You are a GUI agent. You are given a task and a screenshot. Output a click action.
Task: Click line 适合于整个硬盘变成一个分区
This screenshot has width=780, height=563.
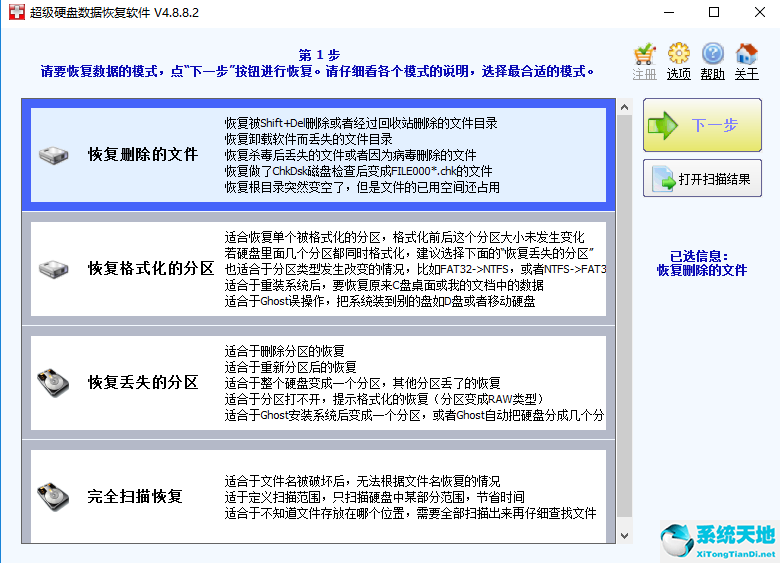click(x=362, y=383)
